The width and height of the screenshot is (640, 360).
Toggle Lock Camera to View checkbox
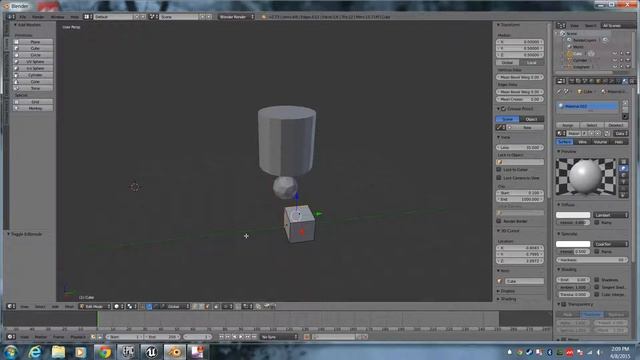point(499,178)
